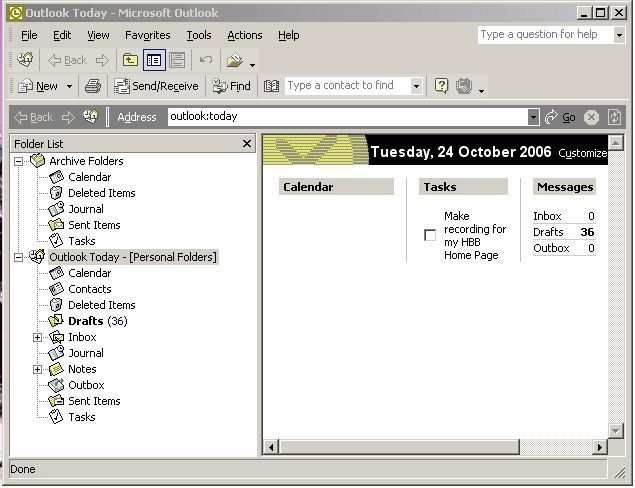Click the Type a question for help box
Viewport: 635px width, 488px height.
pos(545,34)
